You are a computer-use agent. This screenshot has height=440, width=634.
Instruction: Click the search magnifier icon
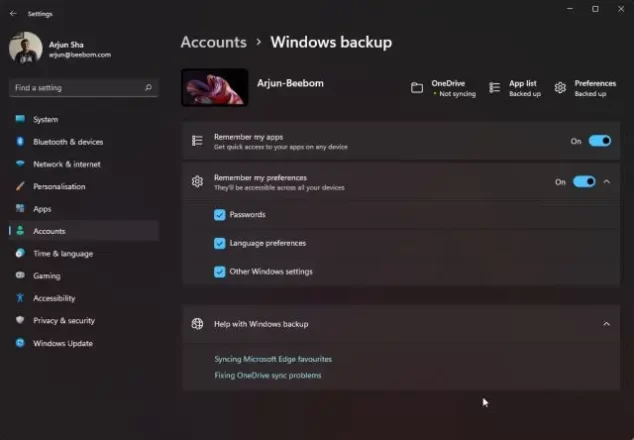[x=148, y=87]
